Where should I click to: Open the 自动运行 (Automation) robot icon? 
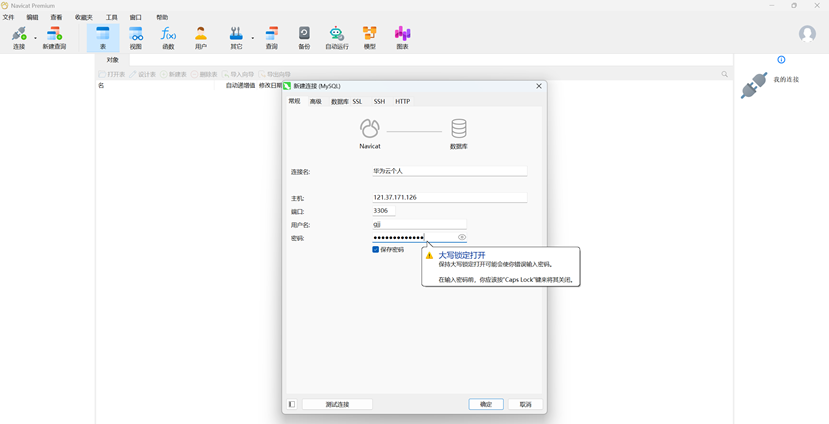[x=337, y=38]
